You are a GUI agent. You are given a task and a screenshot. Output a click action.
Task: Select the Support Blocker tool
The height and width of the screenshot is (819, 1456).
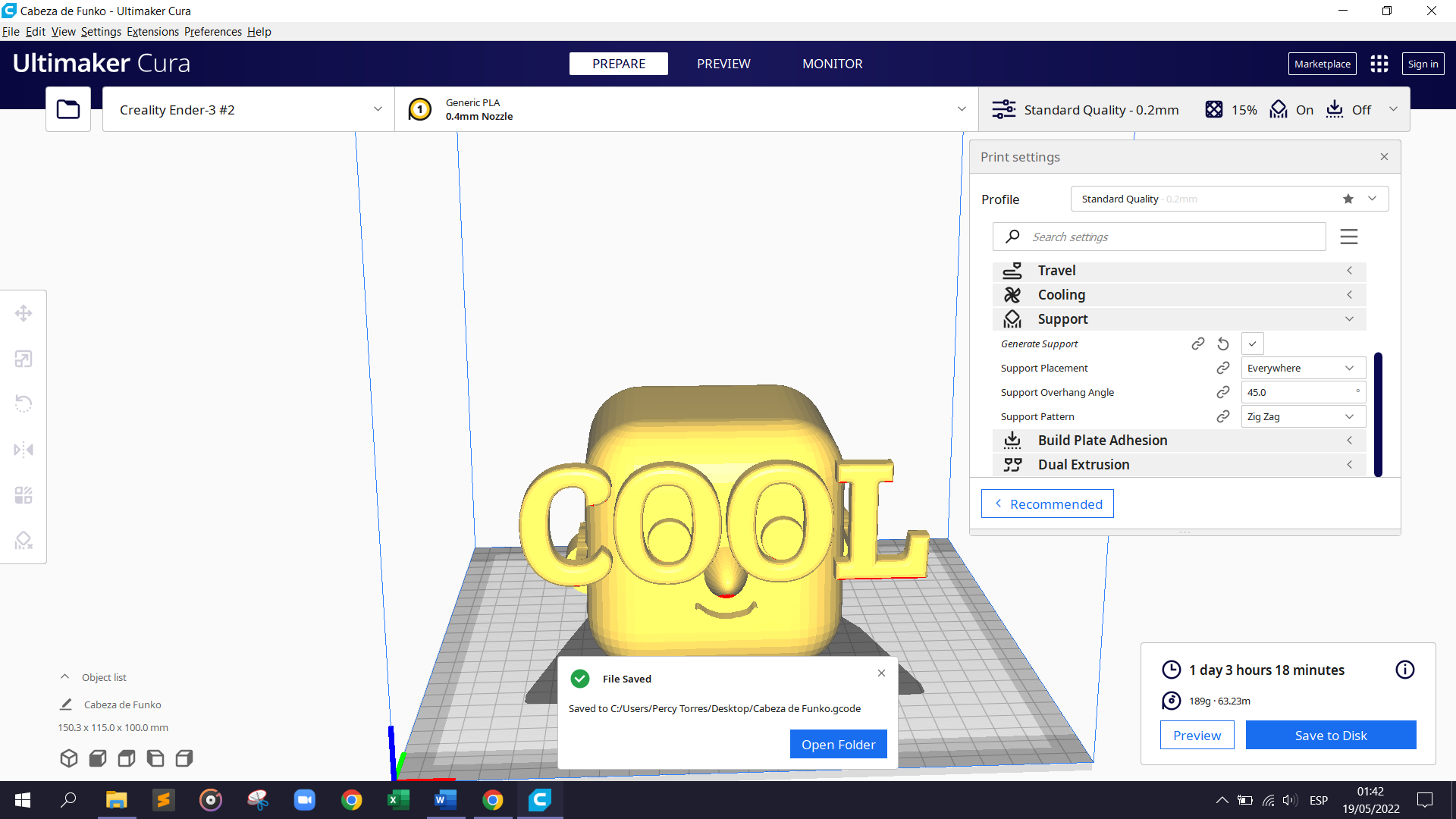24,540
